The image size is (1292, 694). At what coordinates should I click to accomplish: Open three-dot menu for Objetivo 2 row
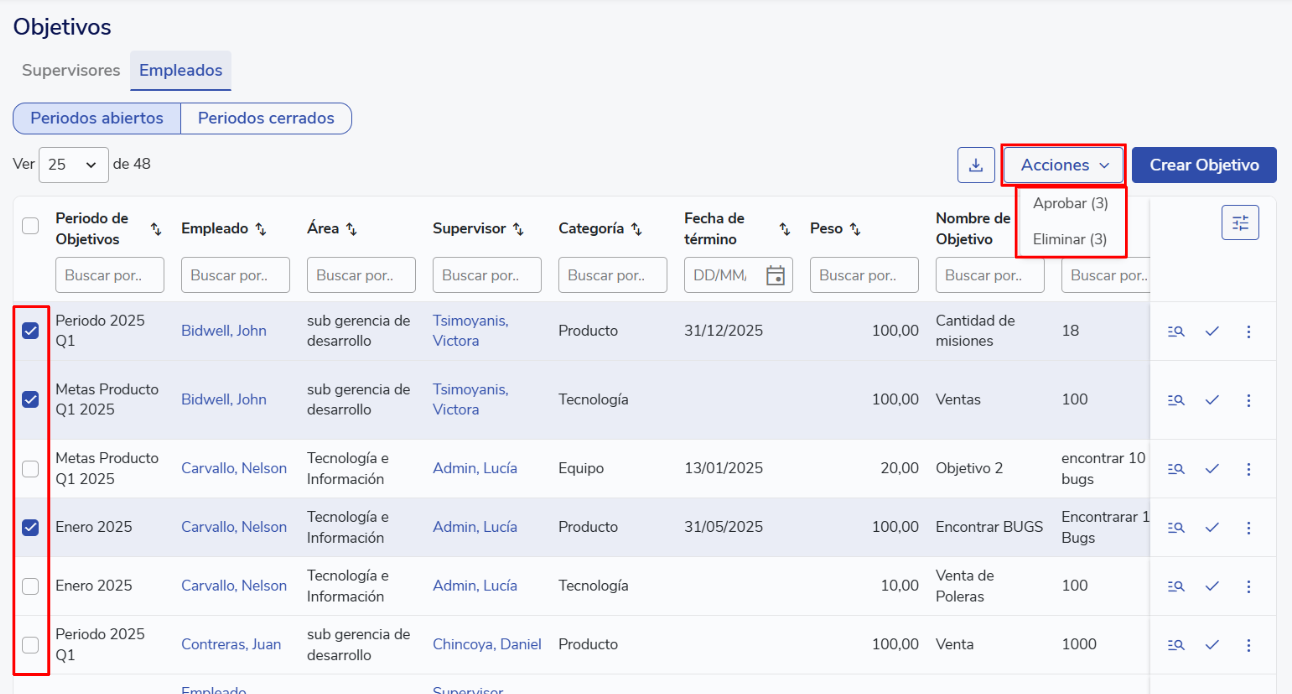tap(1248, 469)
